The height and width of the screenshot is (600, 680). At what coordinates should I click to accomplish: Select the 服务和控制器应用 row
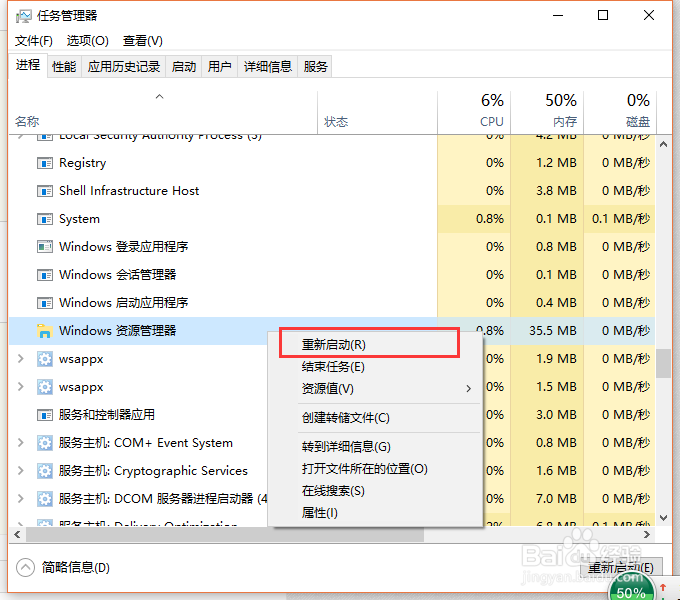point(332,415)
